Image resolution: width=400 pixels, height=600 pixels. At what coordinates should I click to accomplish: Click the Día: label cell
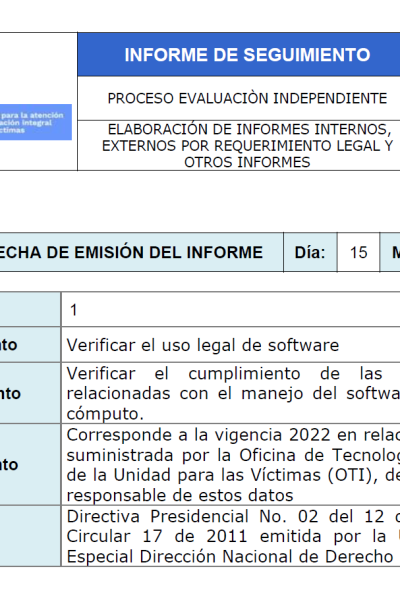[x=310, y=253]
